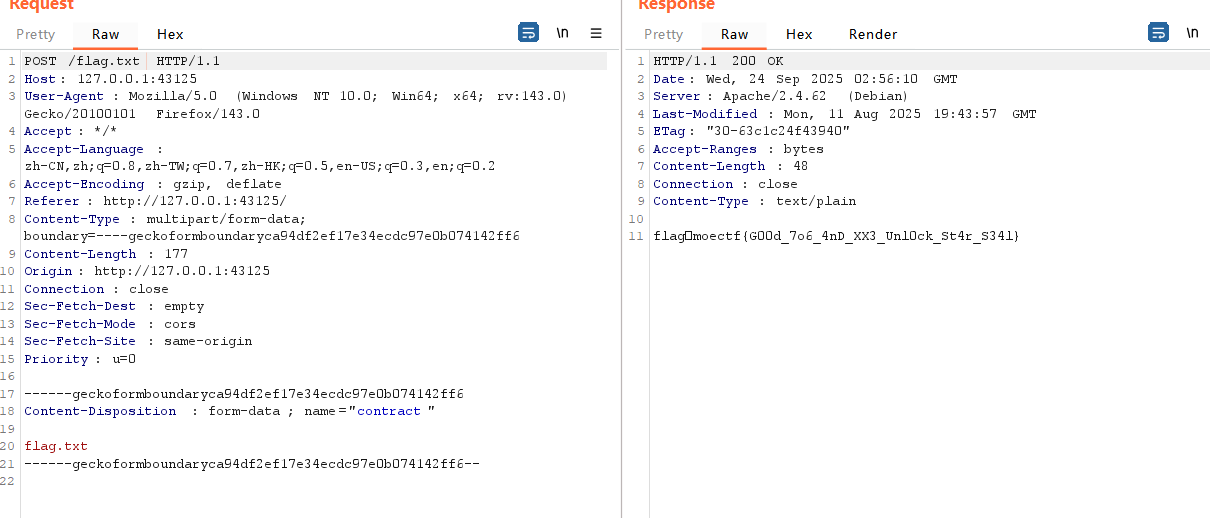Select the request Raw tab
Image resolution: width=1210 pixels, height=518 pixels.
[x=106, y=34]
